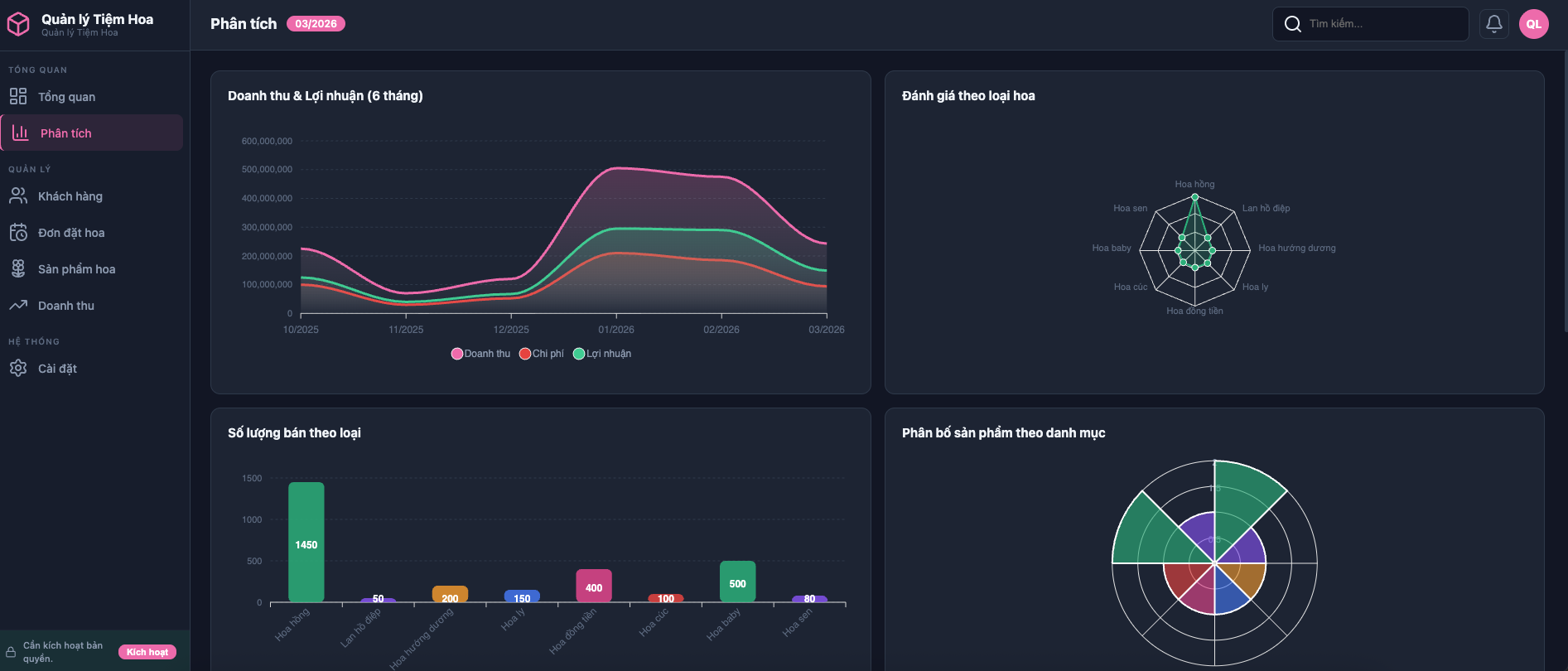Click the Sản phẩm hoa flower icon

click(x=18, y=269)
